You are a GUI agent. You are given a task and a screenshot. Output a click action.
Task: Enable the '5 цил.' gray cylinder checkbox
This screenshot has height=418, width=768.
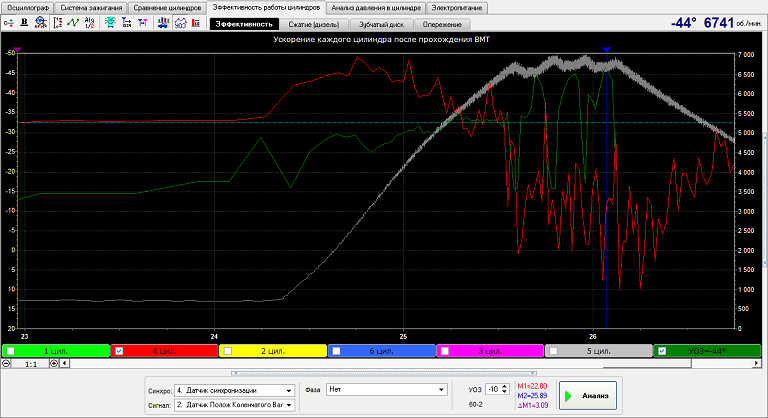(x=553, y=351)
